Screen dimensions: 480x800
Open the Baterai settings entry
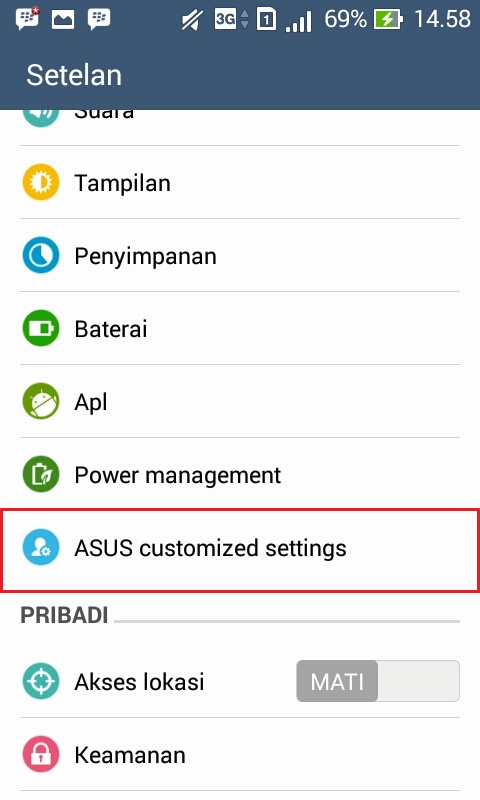(240, 328)
